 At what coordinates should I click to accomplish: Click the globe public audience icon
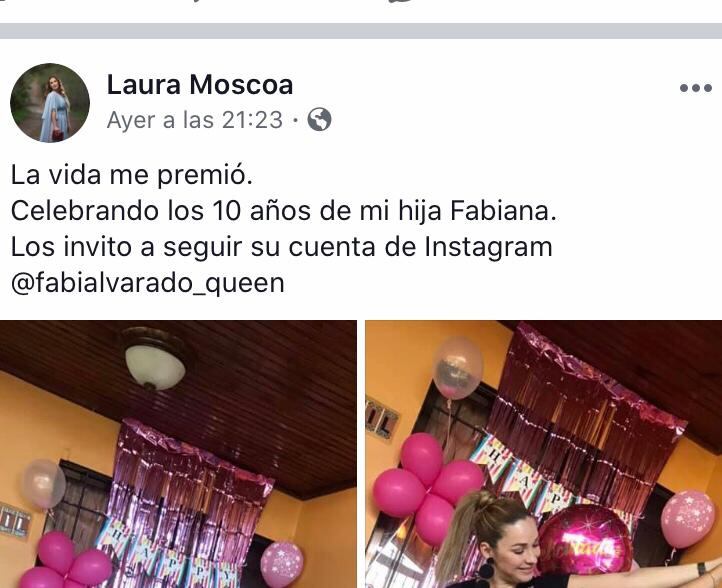(319, 120)
